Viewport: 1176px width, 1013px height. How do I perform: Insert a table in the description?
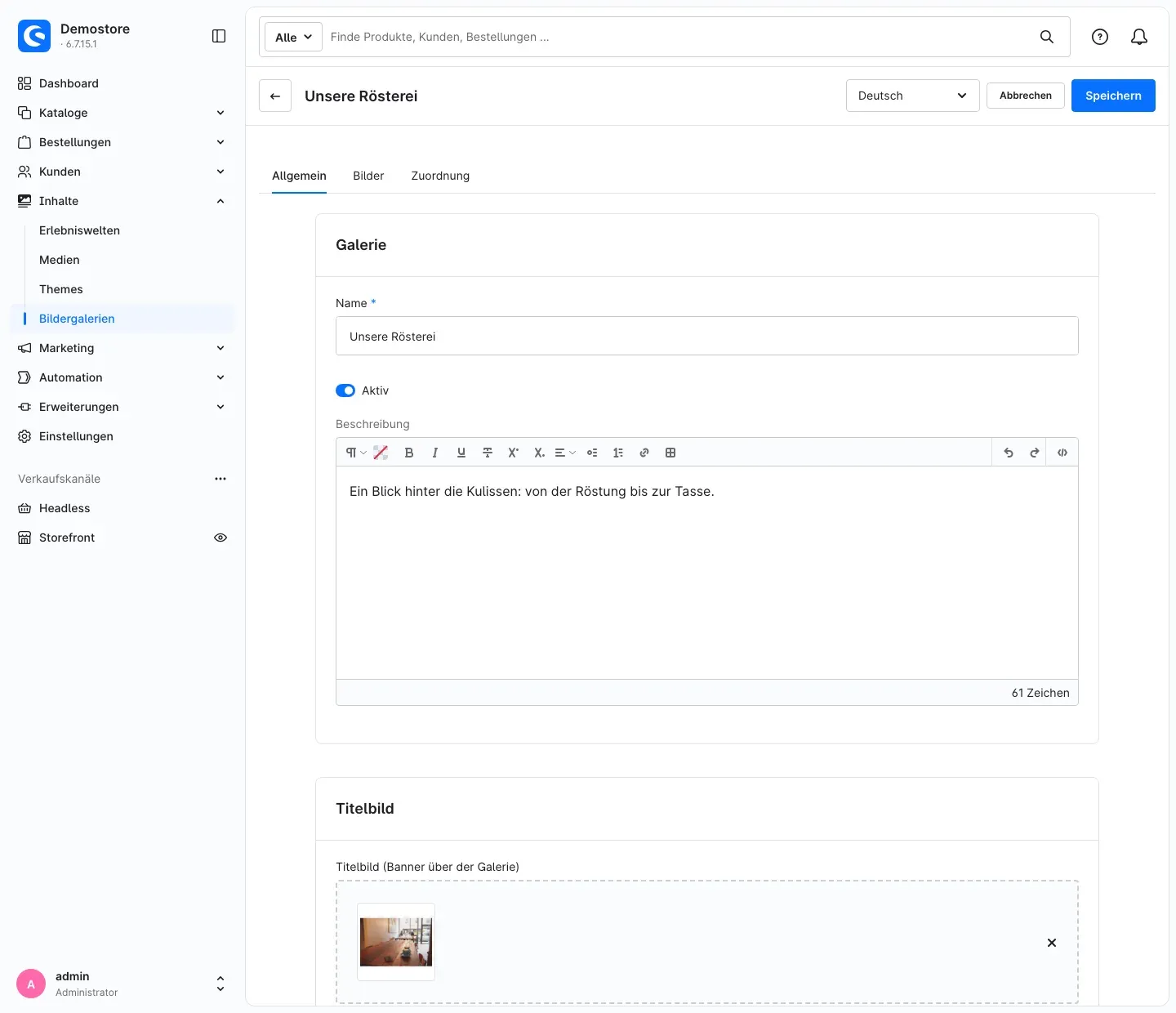click(670, 453)
